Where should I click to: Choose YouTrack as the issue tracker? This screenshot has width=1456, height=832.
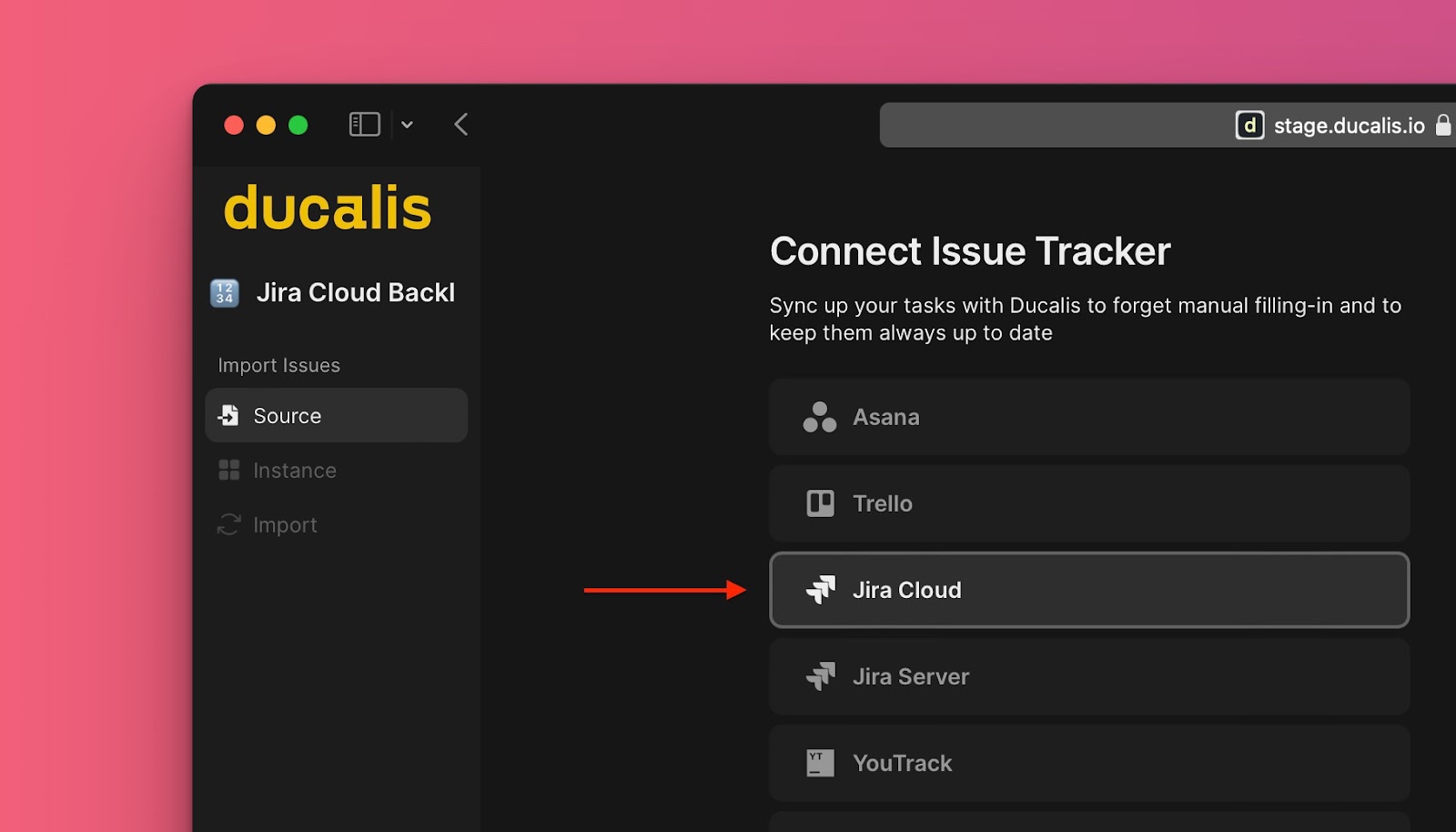coord(1089,763)
